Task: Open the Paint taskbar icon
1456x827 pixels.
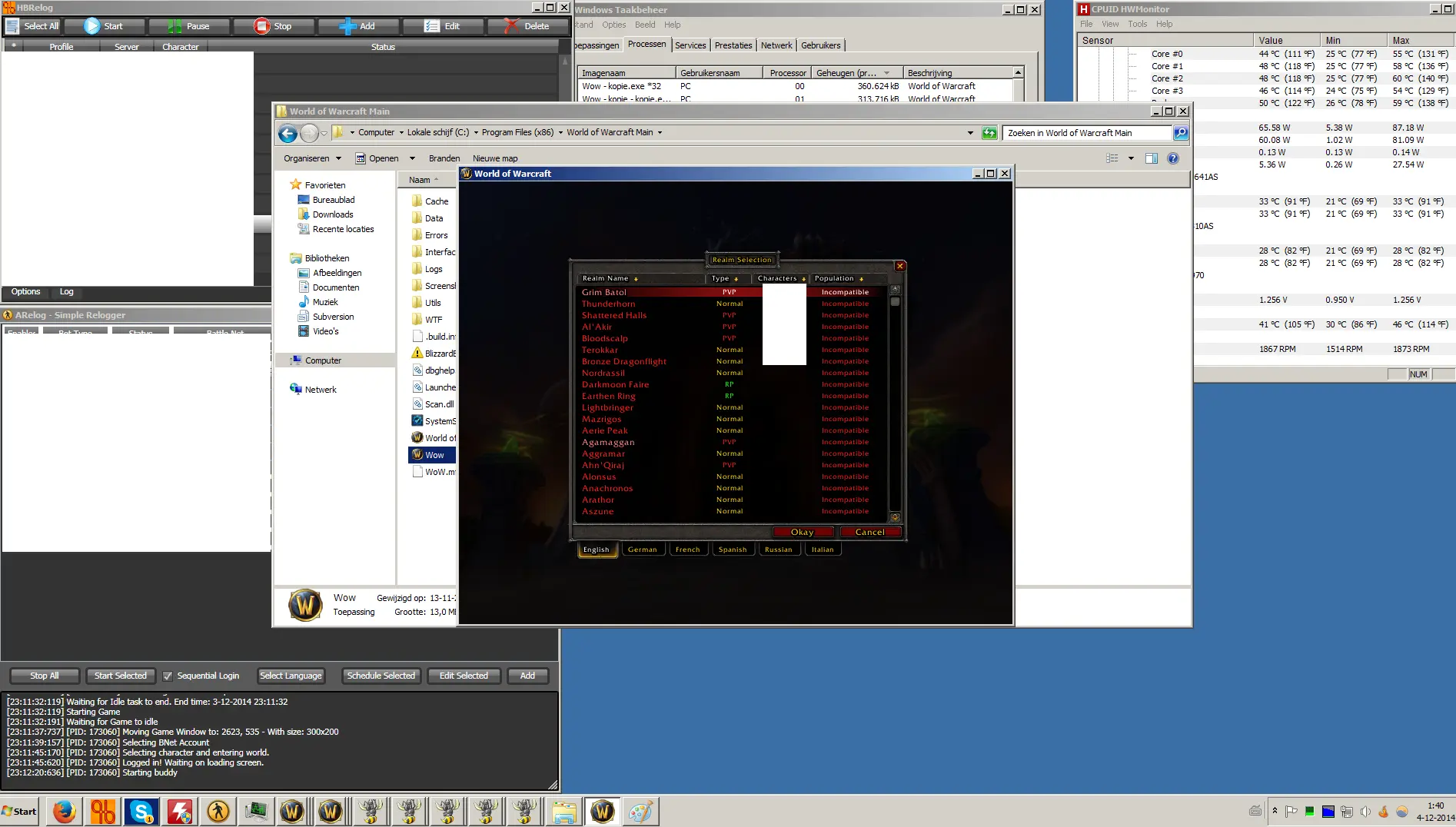Action: click(640, 812)
